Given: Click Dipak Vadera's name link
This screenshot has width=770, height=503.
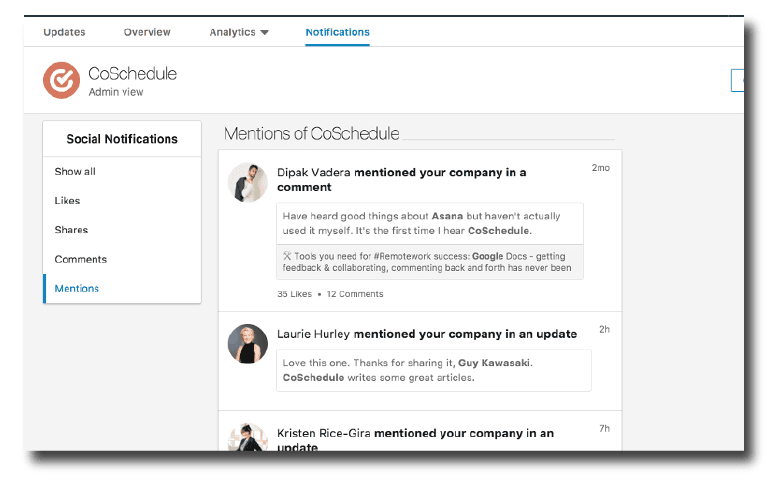Looking at the screenshot, I should pos(314,172).
